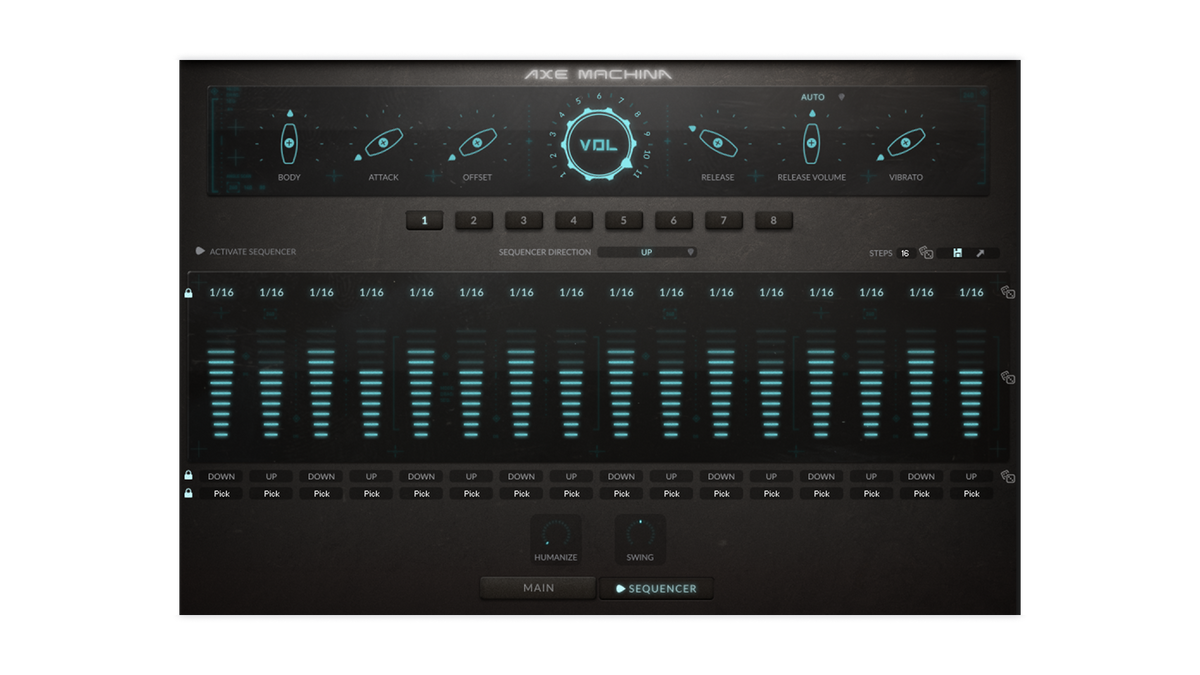1200x675 pixels.
Task: Click the second step's velocity bar
Action: click(x=271, y=385)
